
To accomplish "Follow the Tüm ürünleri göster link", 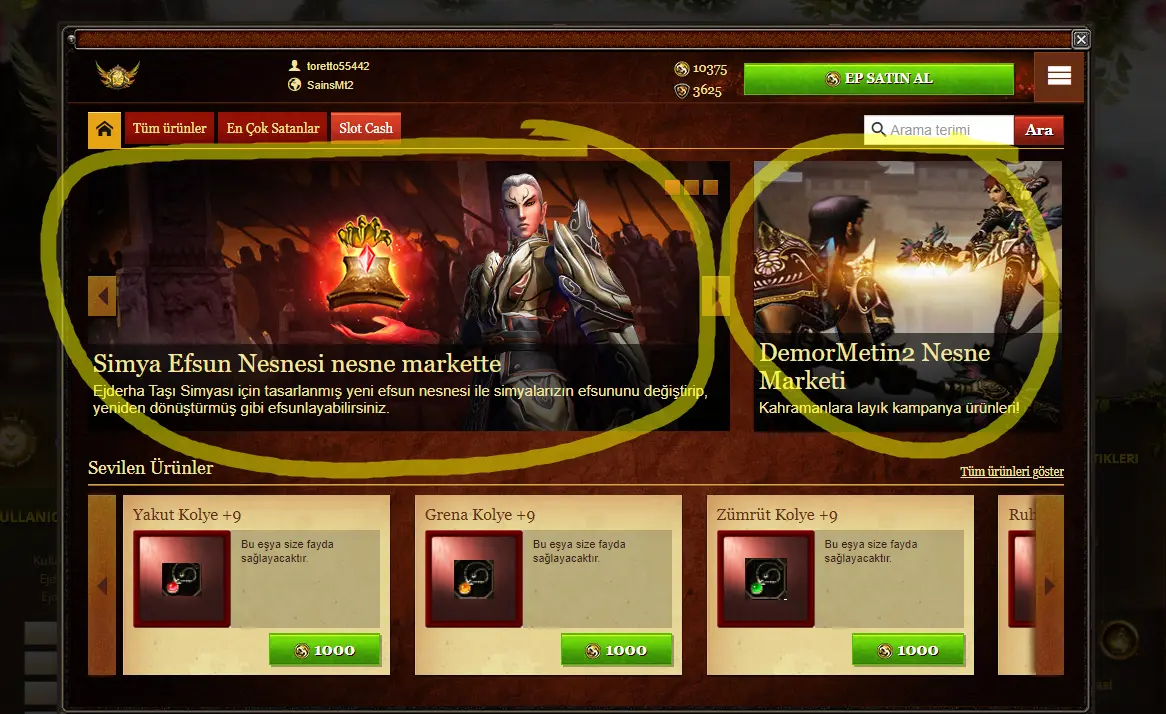I will pos(1011,472).
